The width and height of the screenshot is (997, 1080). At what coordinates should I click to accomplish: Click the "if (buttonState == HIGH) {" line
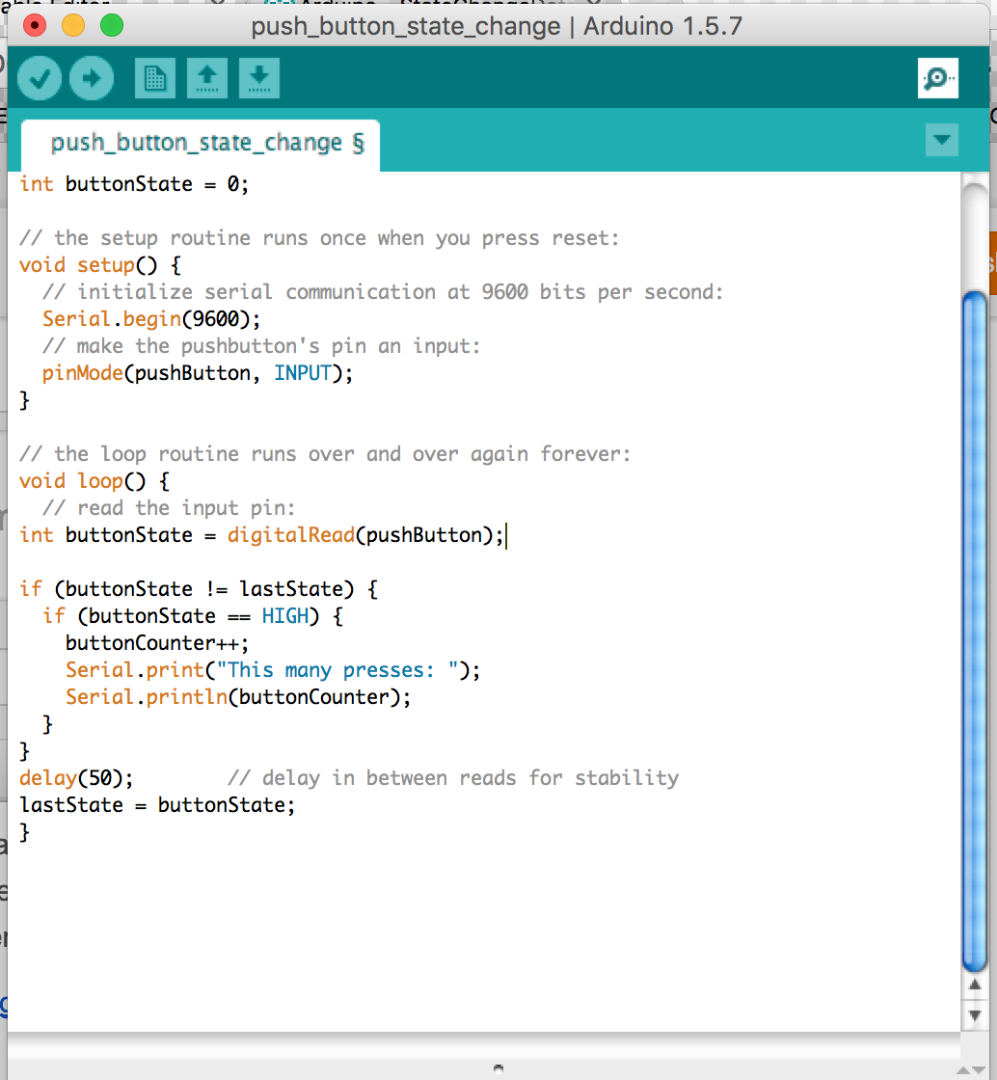[x=192, y=616]
